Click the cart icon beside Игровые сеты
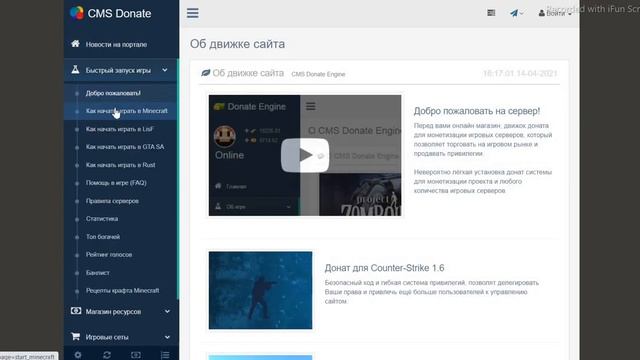The height and width of the screenshot is (360, 640). tap(76, 336)
